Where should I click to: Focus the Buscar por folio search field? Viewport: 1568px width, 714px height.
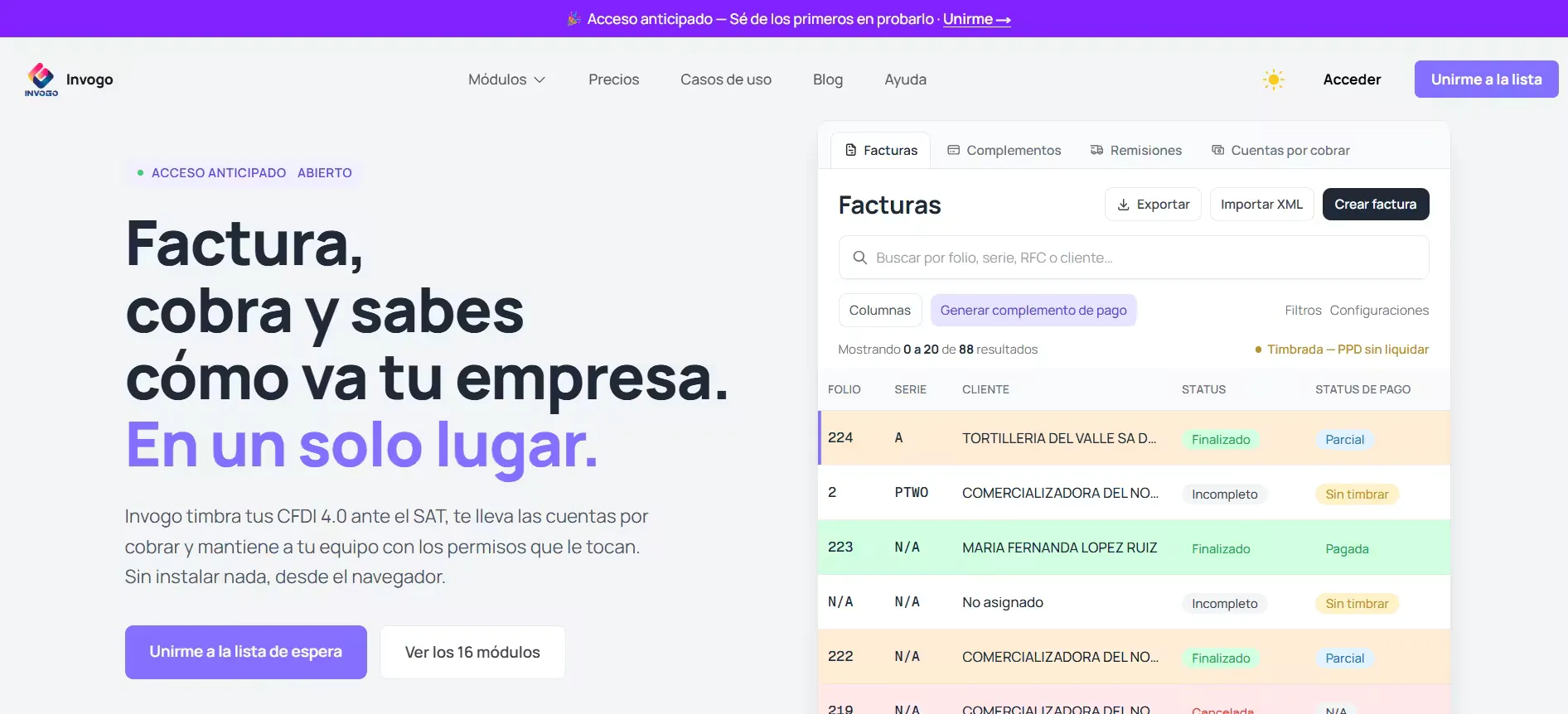pyautogui.click(x=1134, y=258)
